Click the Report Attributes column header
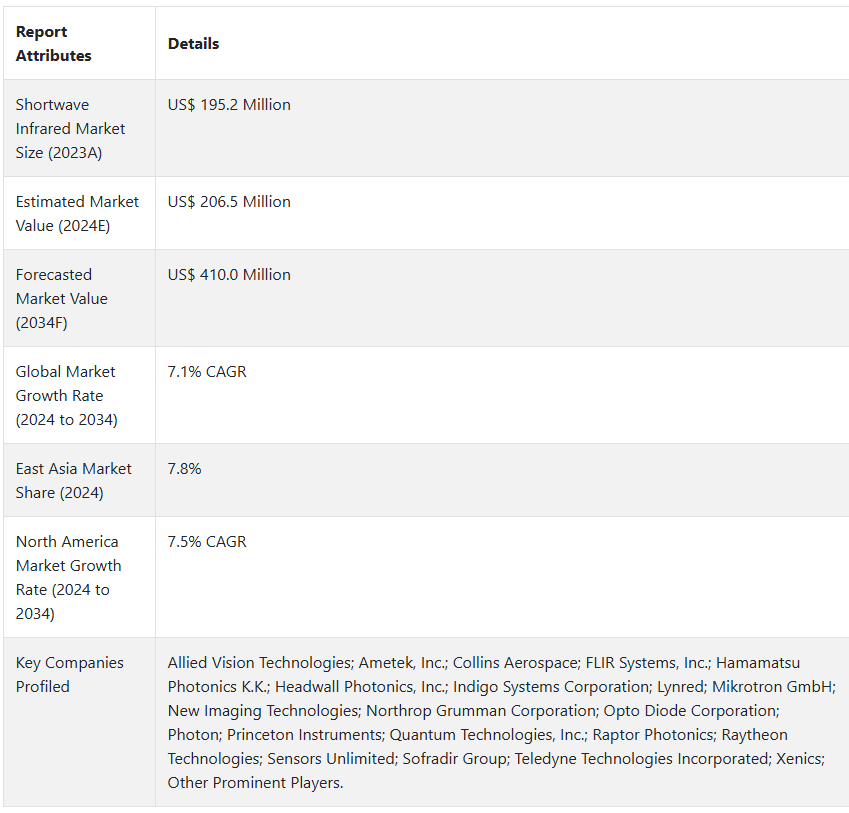The height and width of the screenshot is (813, 849). point(54,44)
